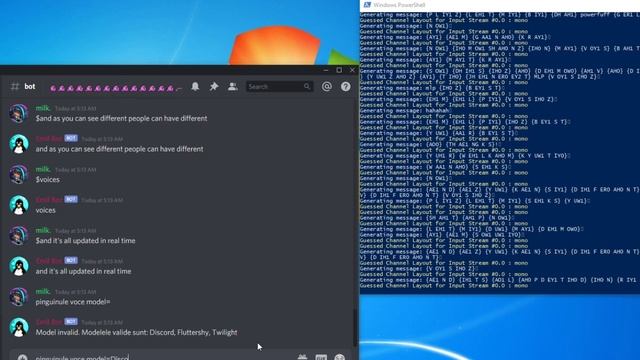This screenshot has height=360, width=640.
Task: Click 'Generating message: hahahah' line in PowerShell
Action: (405, 111)
